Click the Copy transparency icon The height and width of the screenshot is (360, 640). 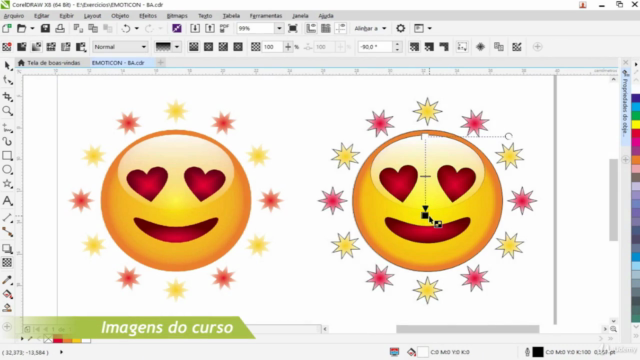click(x=498, y=47)
